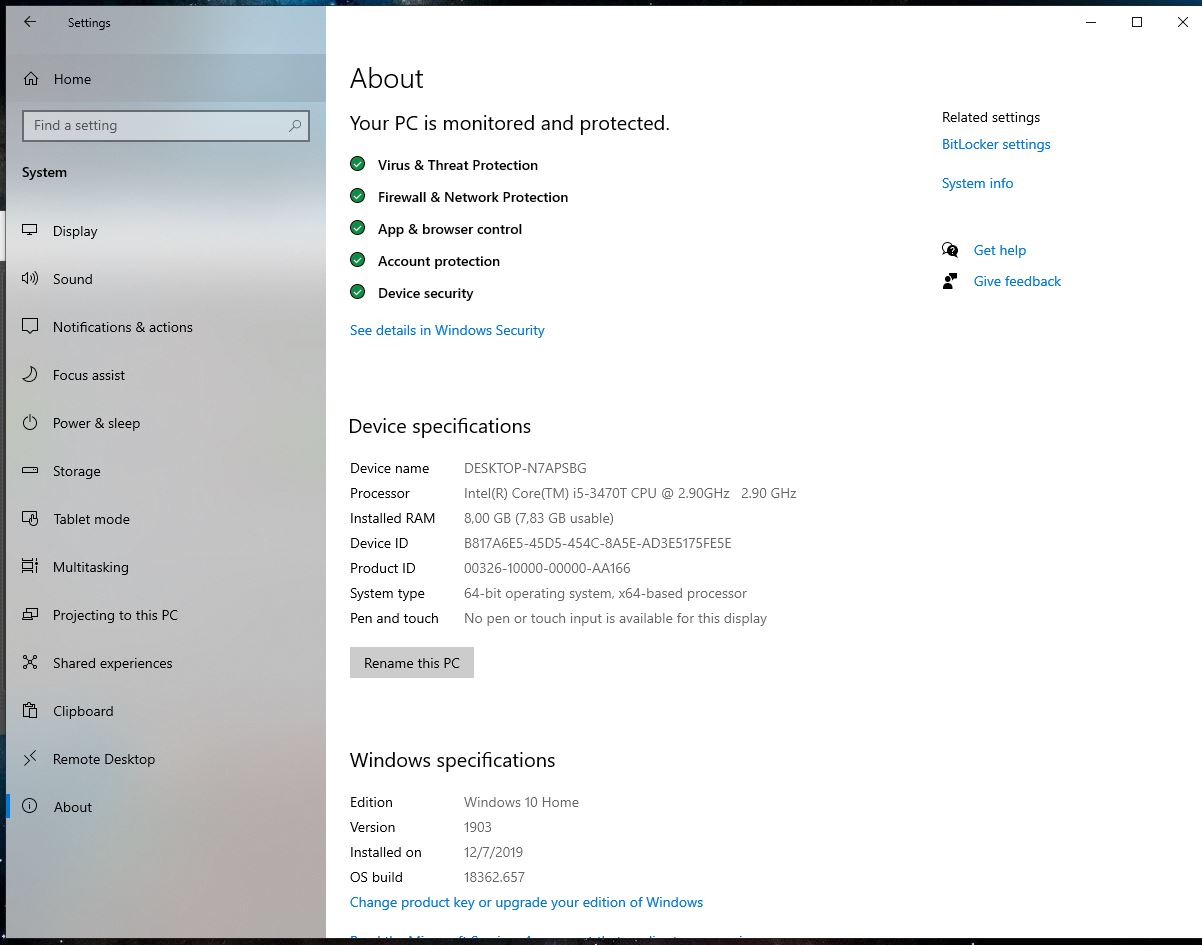1202x945 pixels.
Task: Click the Display monitor icon
Action: 30,231
